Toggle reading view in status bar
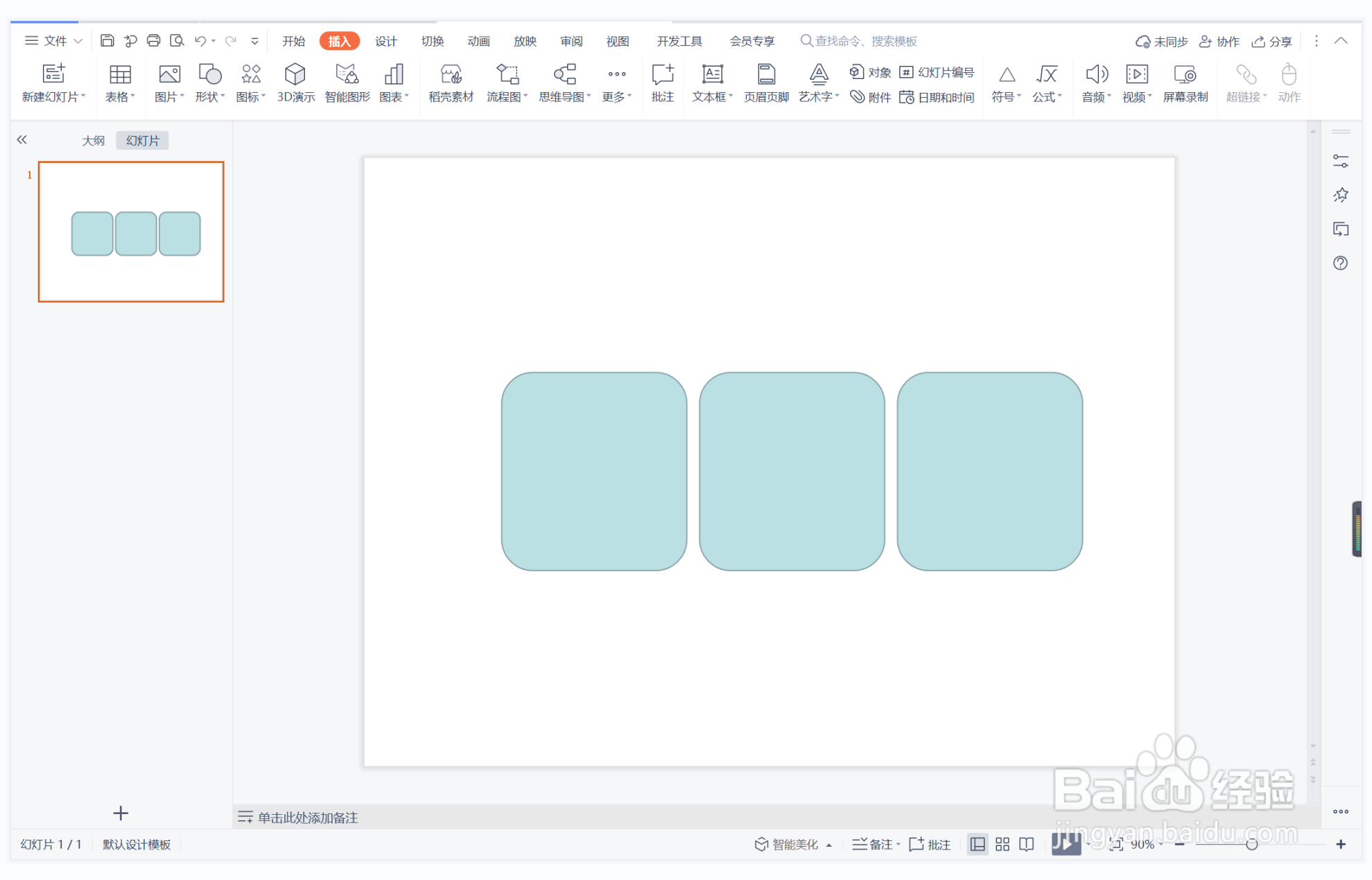This screenshot has width=1372, height=880. [1027, 844]
